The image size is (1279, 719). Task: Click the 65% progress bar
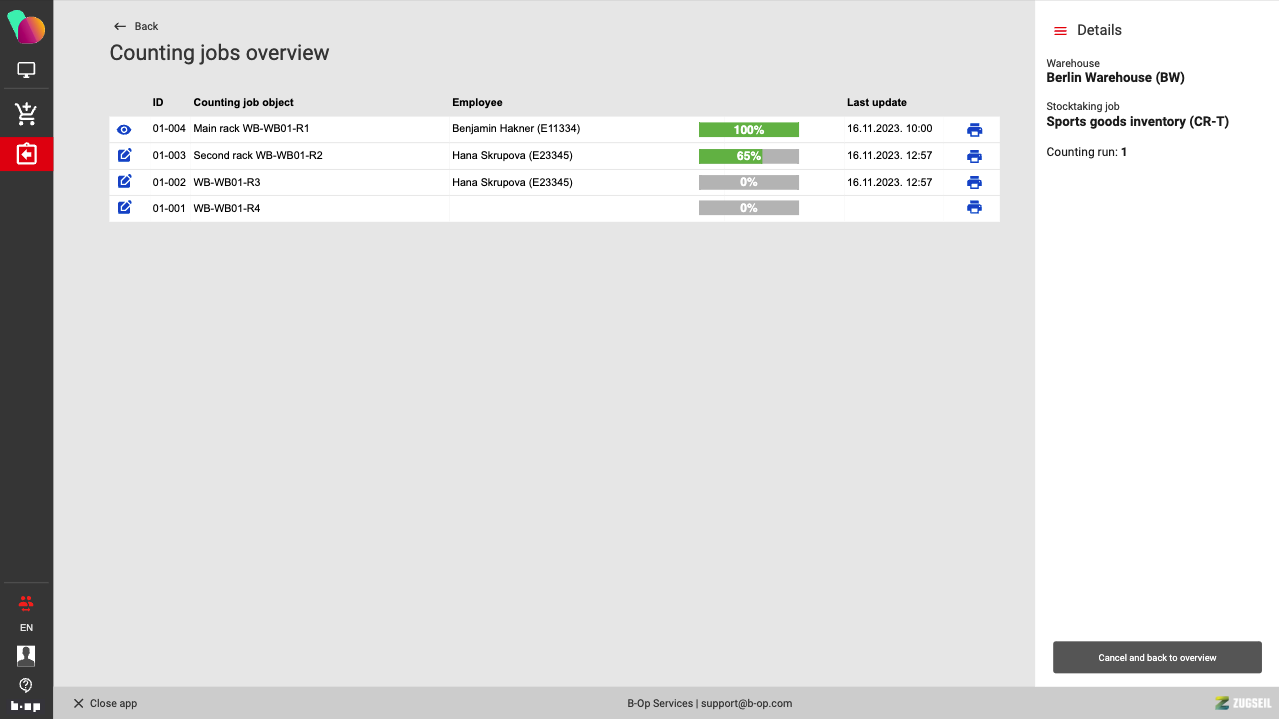(x=748, y=156)
